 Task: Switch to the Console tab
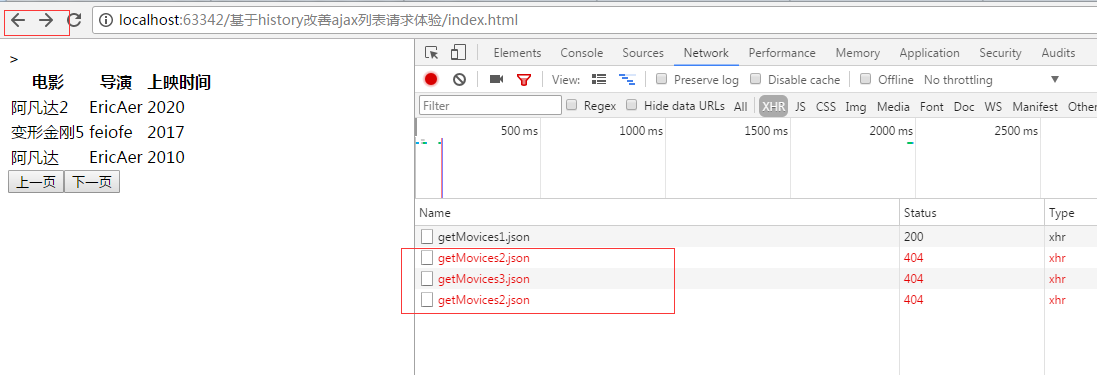581,53
